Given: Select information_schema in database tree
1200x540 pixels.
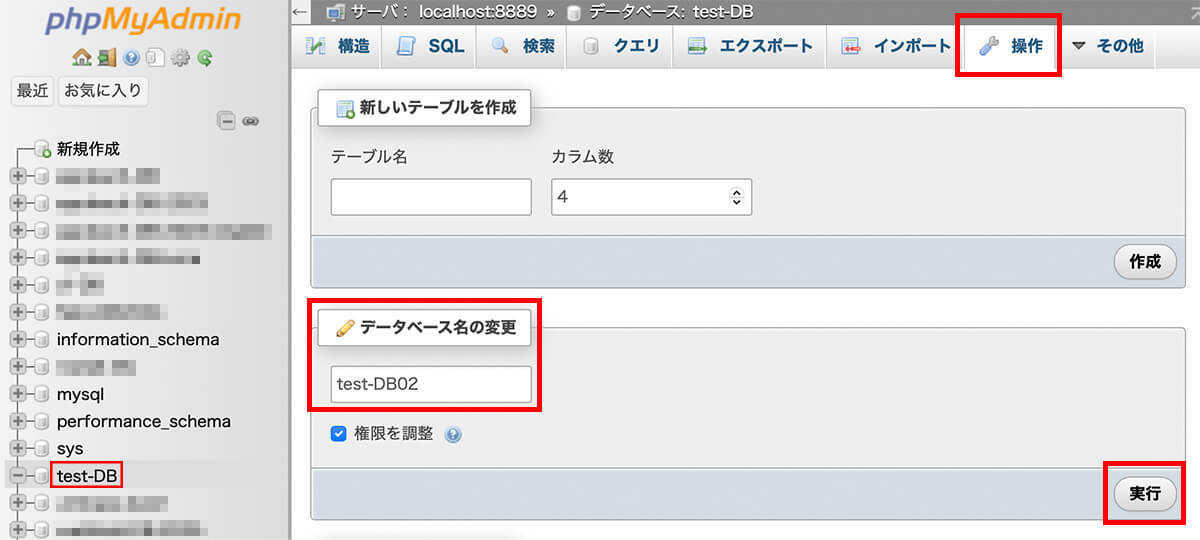Looking at the screenshot, I should pyautogui.click(x=138, y=339).
